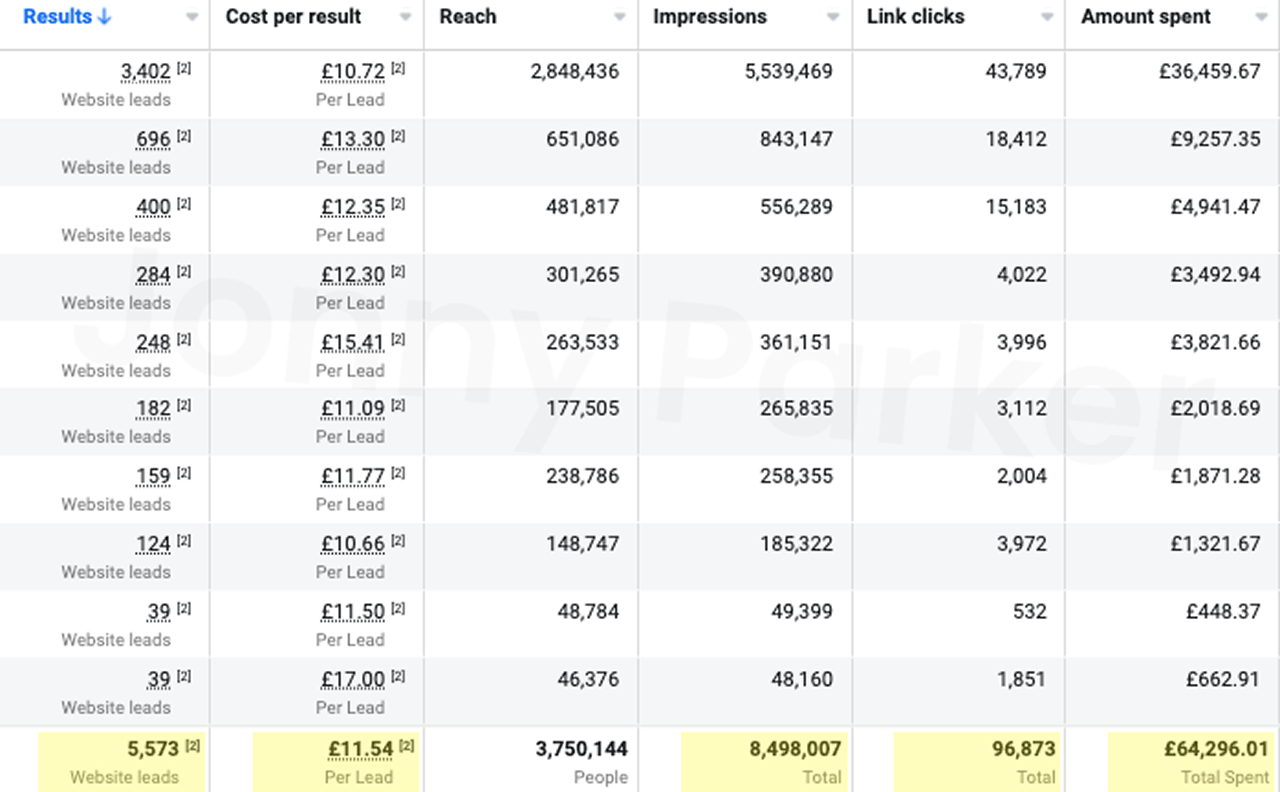Select the Impressions column header
Screen dimensions: 1280x792
tap(709, 16)
